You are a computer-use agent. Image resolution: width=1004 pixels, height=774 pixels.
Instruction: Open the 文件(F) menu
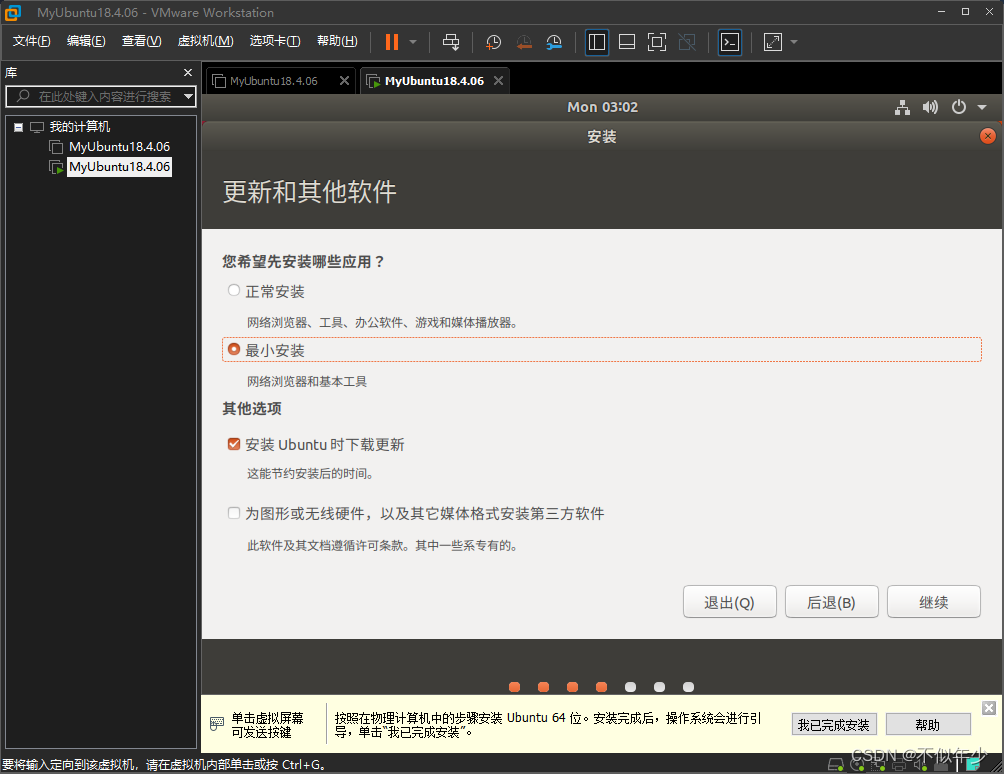click(x=31, y=41)
